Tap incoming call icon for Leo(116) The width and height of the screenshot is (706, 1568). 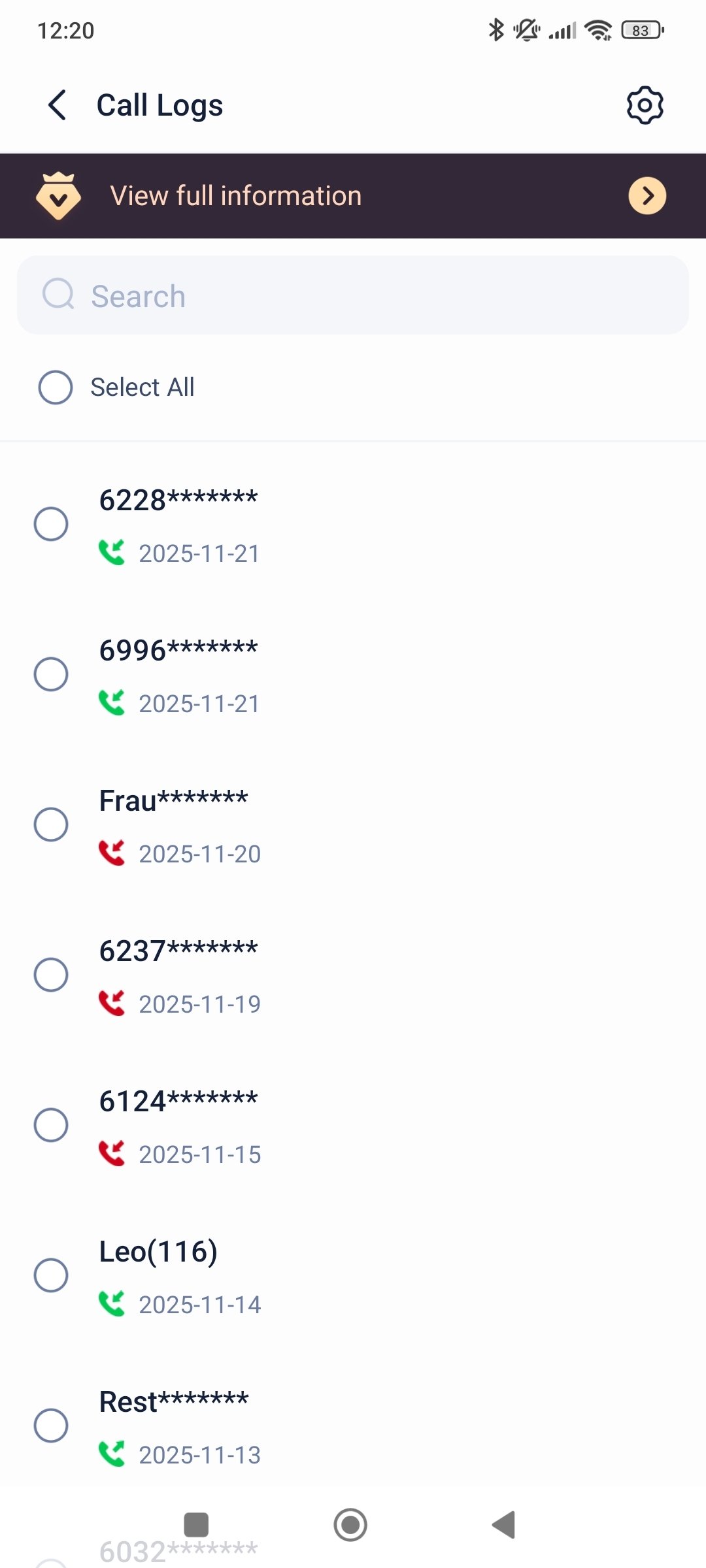tap(112, 1304)
